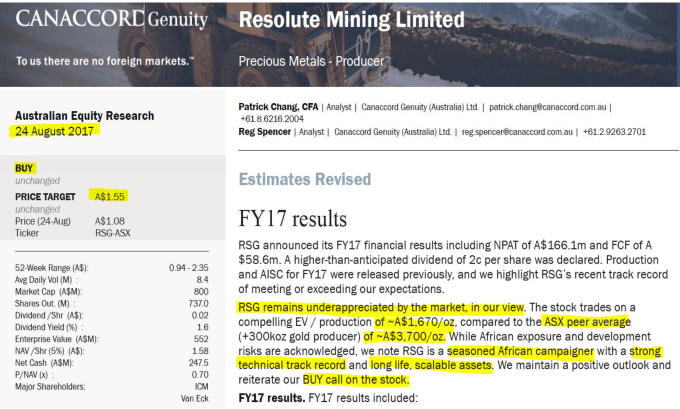This screenshot has width=680, height=409.
Task: Click the highlighted BUY rating label
Action: tap(25, 168)
